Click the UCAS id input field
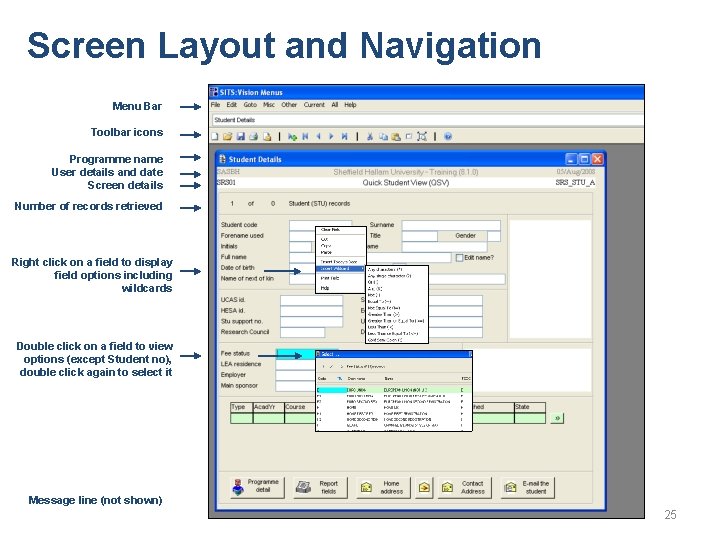Viewport: 720px width, 540px height. click(x=311, y=300)
